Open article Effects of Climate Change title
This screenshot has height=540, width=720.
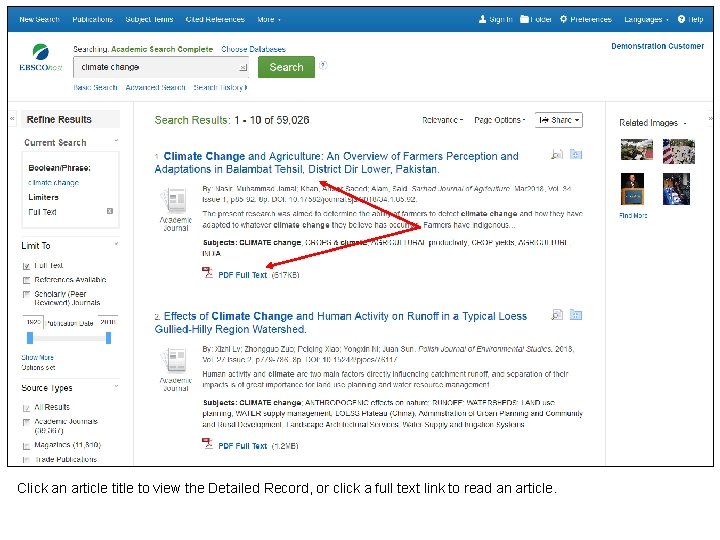[341, 322]
